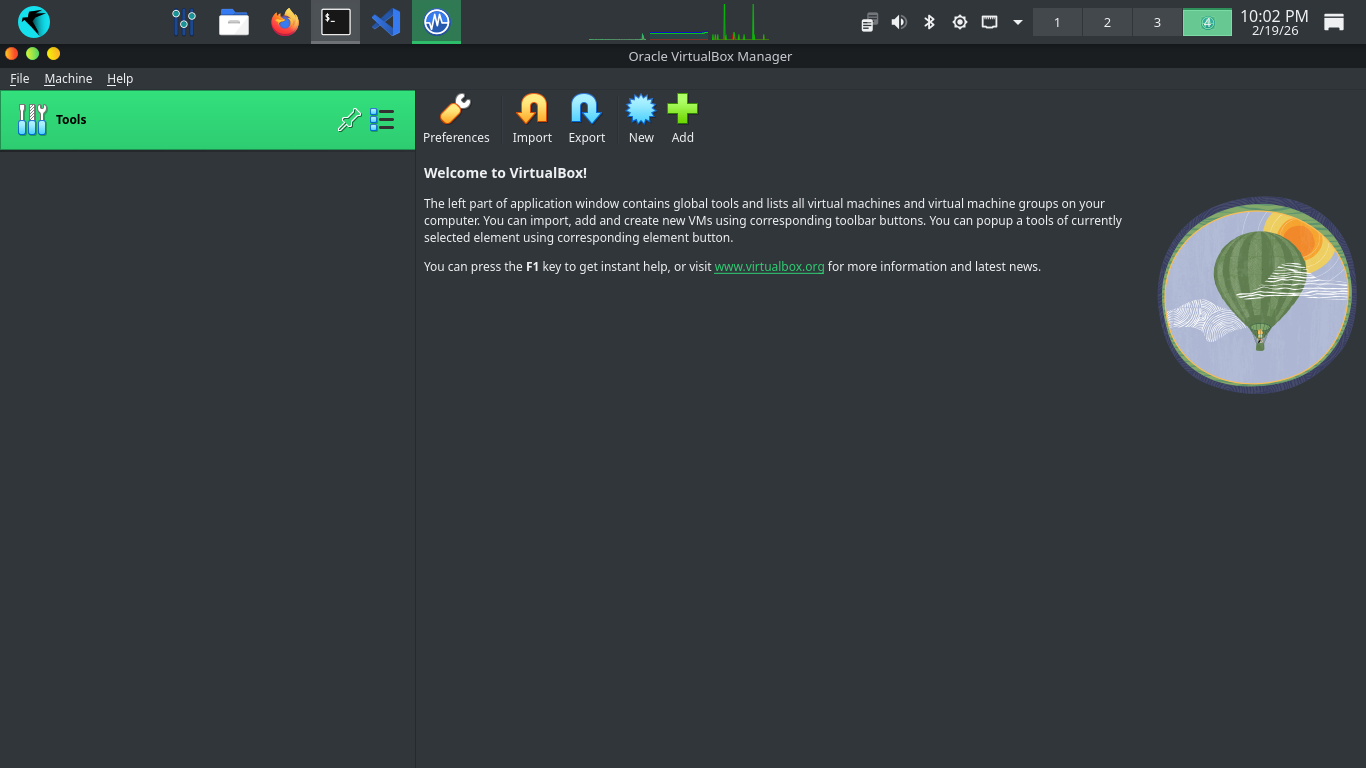The height and width of the screenshot is (768, 1366).
Task: Click the Bluetooth tray icon
Action: click(929, 22)
